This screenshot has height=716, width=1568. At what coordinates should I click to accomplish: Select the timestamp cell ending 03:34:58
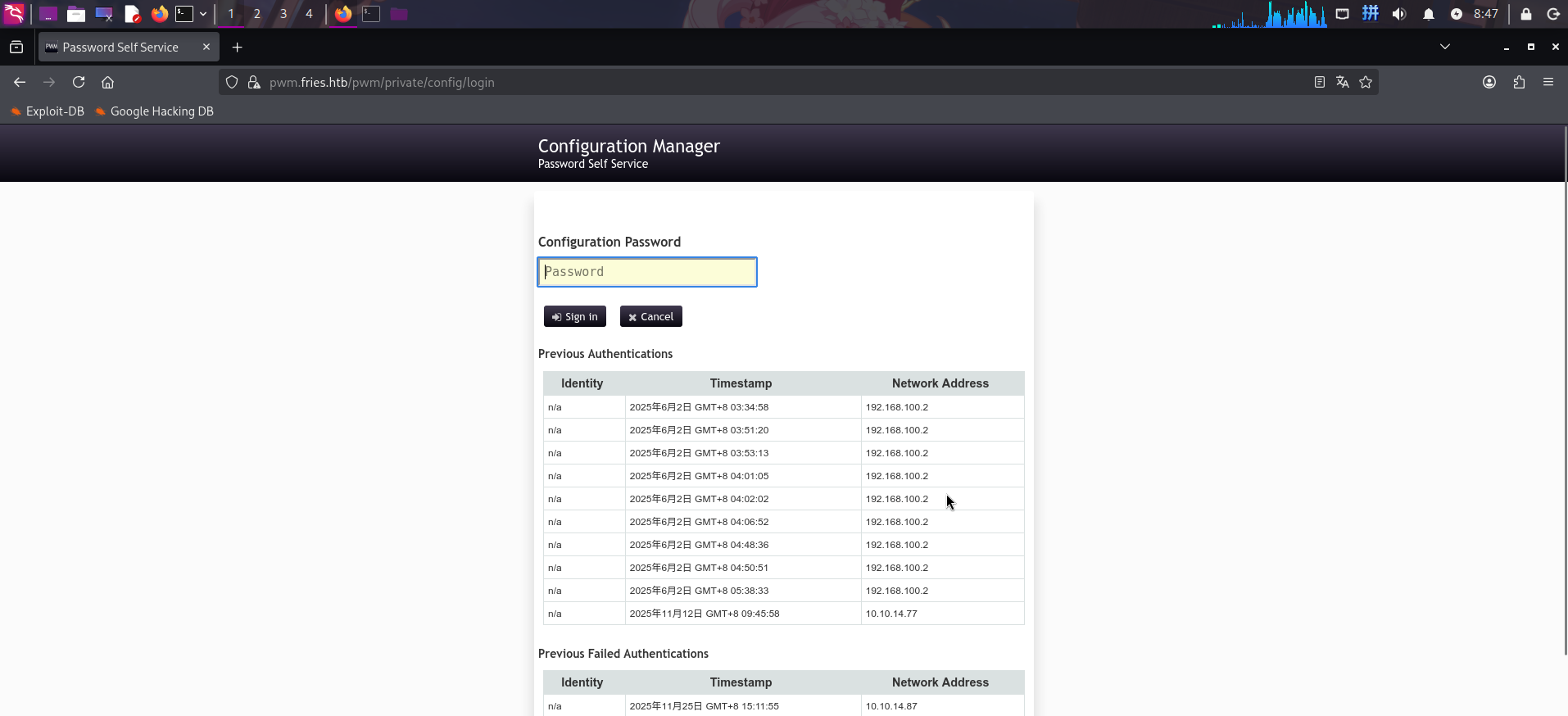pyautogui.click(x=743, y=407)
